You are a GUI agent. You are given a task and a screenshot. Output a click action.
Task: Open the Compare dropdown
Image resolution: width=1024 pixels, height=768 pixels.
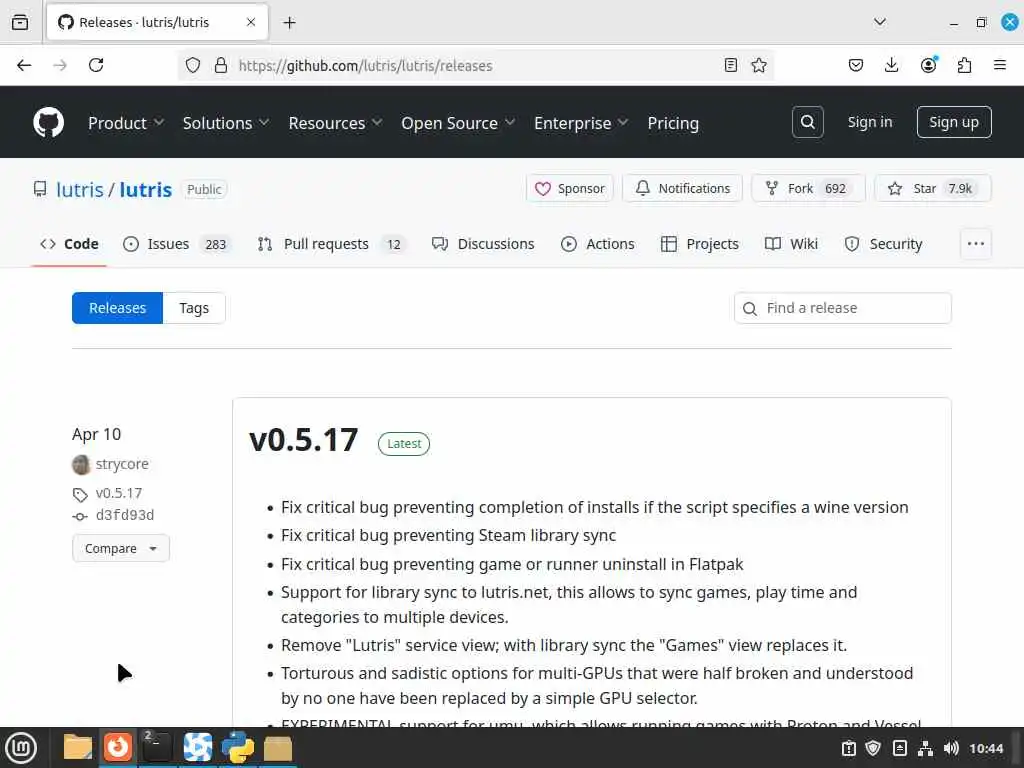[121, 549]
